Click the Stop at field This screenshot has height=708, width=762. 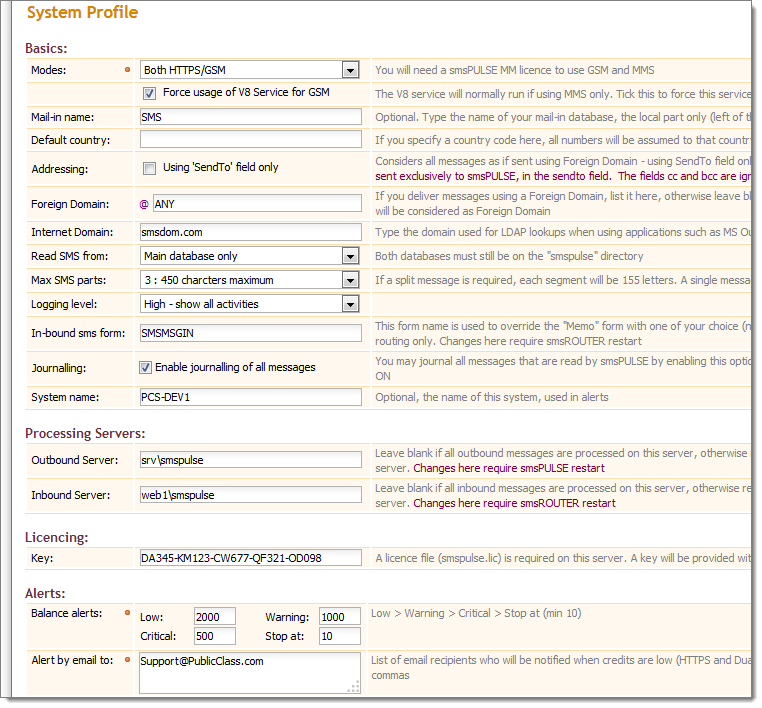coord(340,636)
